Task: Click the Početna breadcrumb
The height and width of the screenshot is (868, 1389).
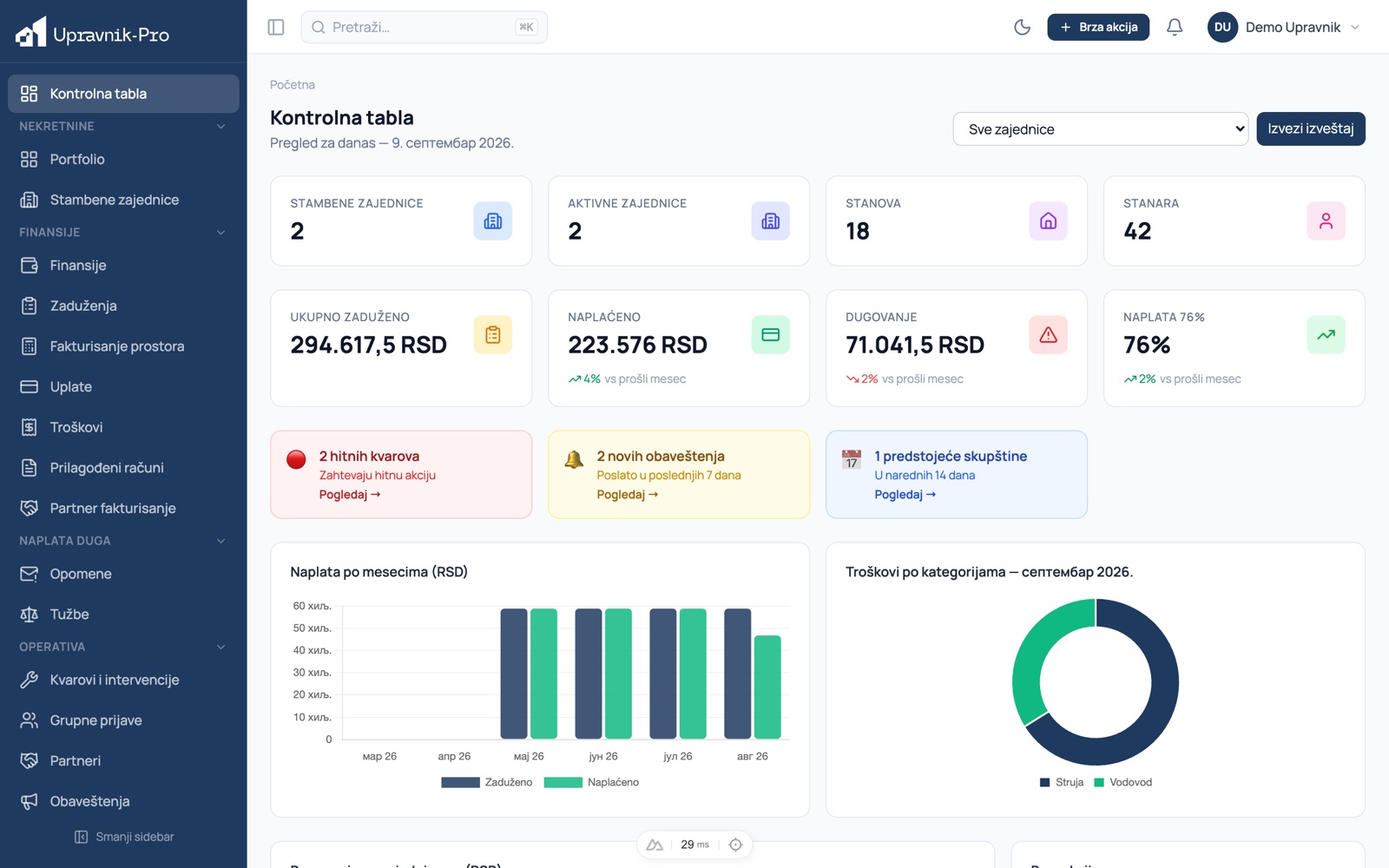Action: tap(293, 85)
